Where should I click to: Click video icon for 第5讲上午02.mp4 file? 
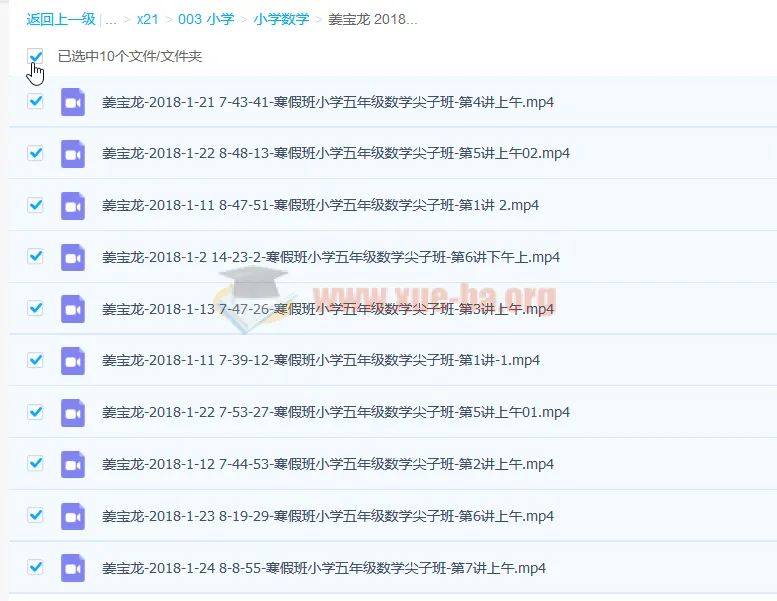[73, 154]
